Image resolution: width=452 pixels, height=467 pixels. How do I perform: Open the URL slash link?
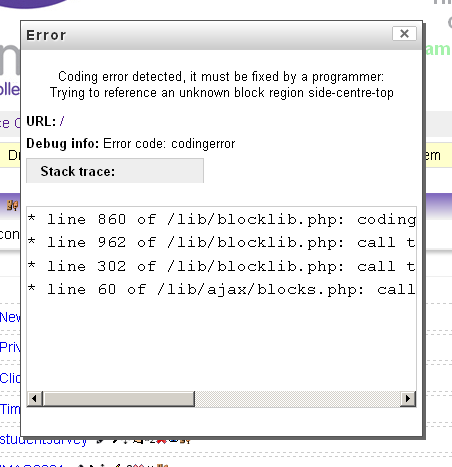62,121
